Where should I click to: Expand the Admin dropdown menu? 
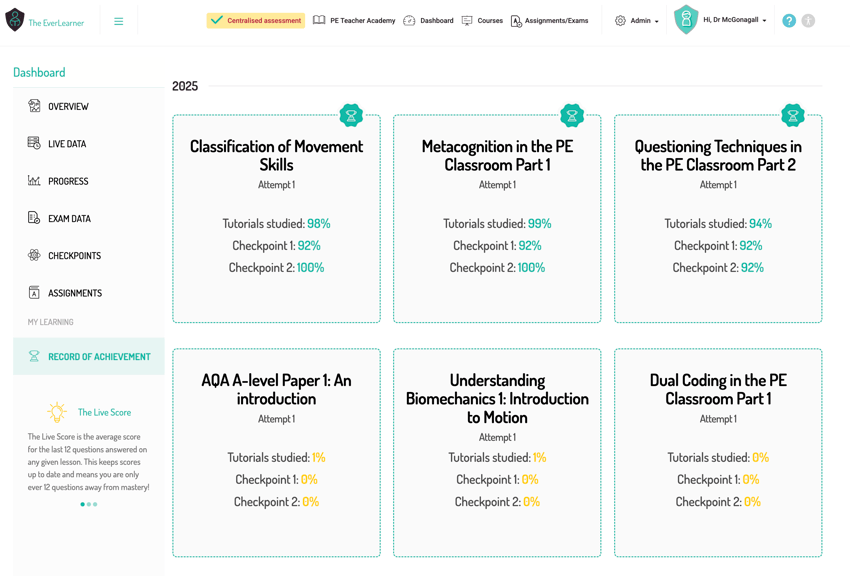(x=638, y=21)
